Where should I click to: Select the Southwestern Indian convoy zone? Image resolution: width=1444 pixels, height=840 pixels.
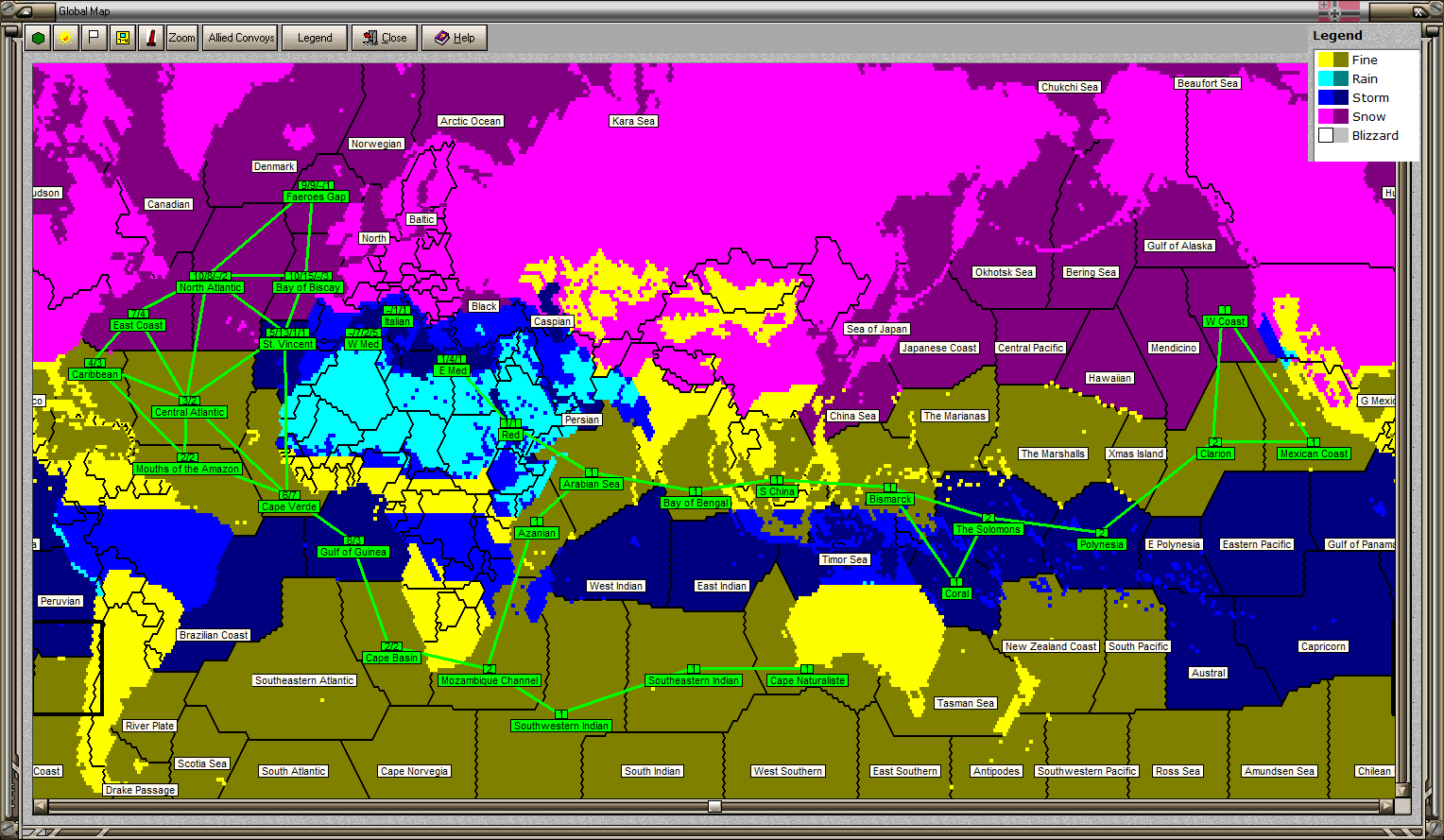coord(561,726)
